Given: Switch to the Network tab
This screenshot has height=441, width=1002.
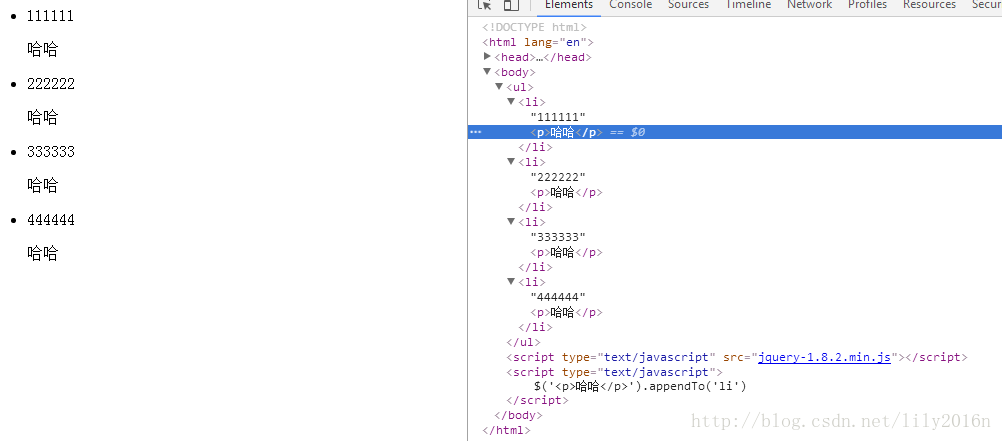Looking at the screenshot, I should [x=809, y=5].
